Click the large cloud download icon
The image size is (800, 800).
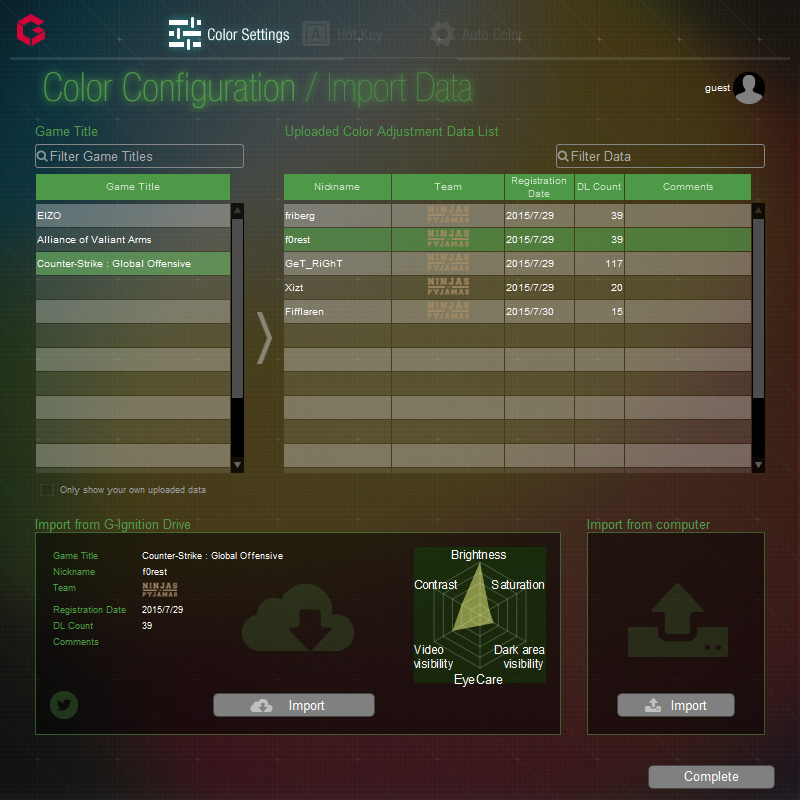point(297,617)
